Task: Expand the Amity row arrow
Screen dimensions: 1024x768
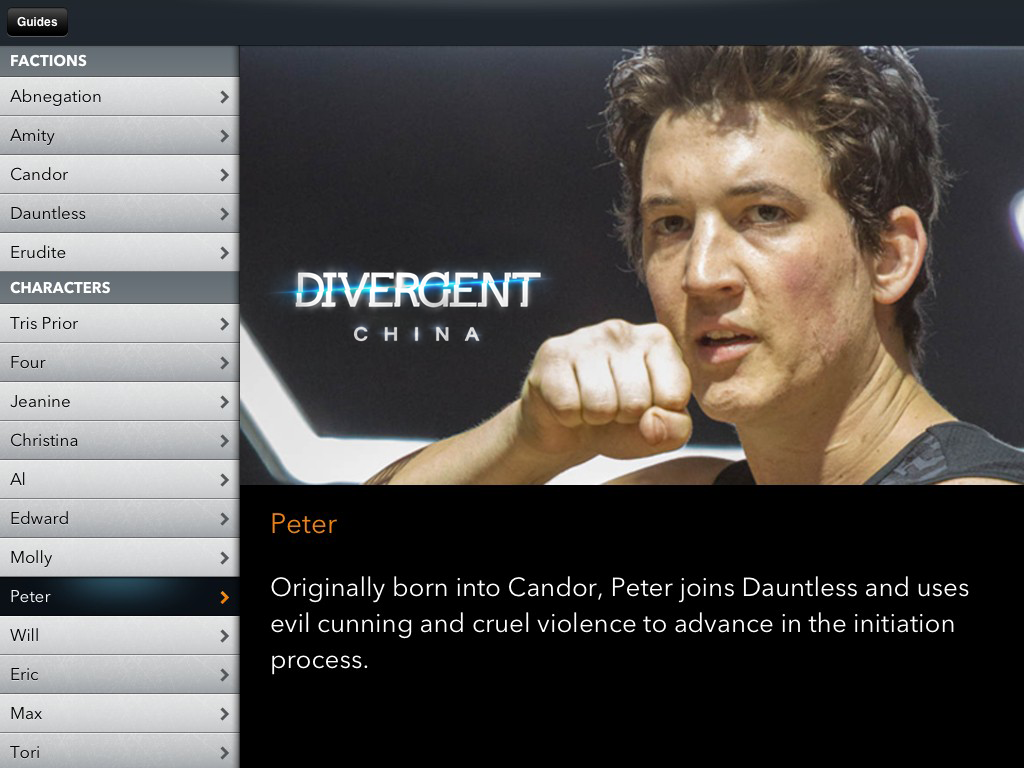Action: pyautogui.click(x=225, y=136)
